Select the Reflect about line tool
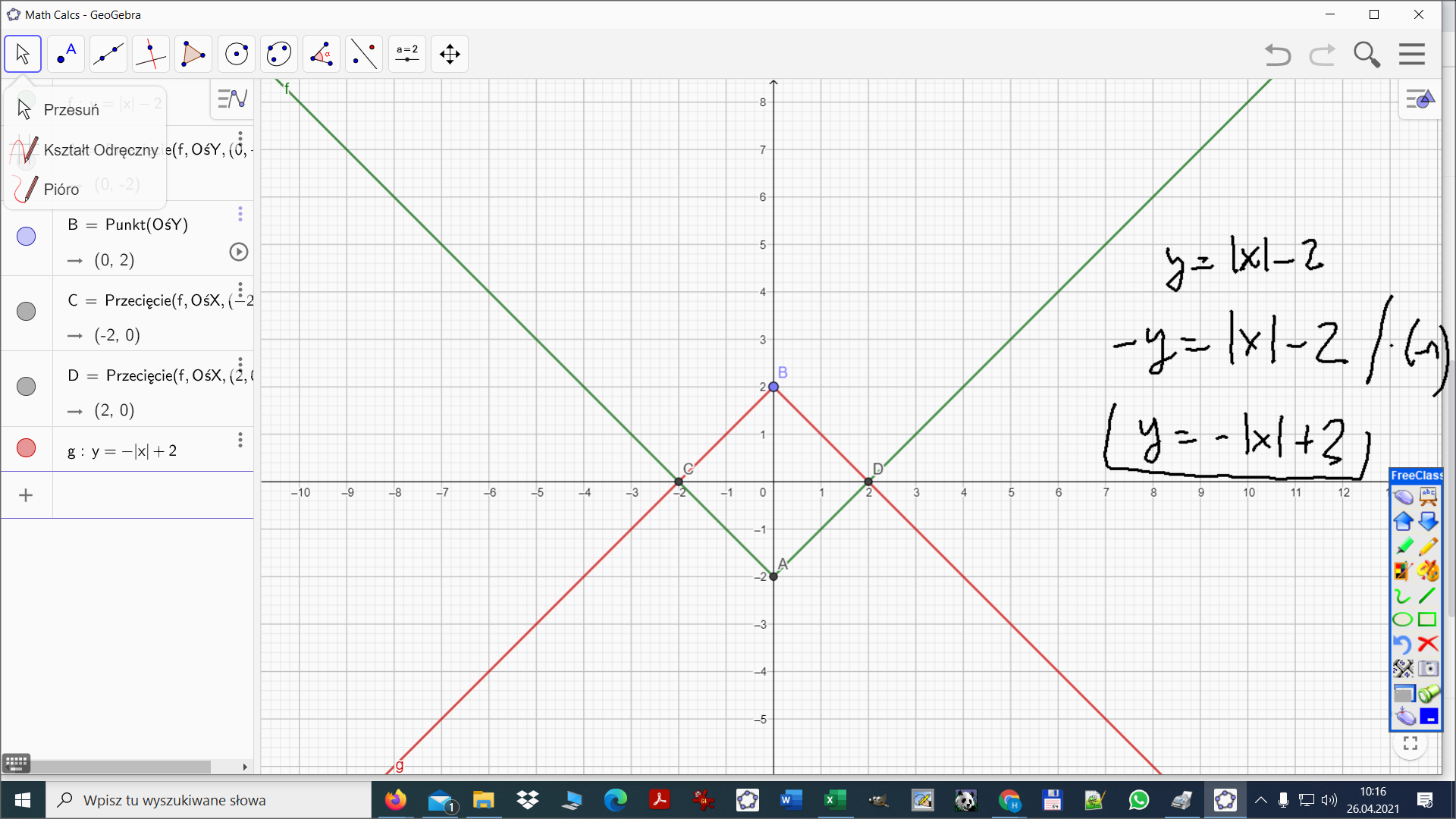This screenshot has height=819, width=1456. [x=364, y=54]
